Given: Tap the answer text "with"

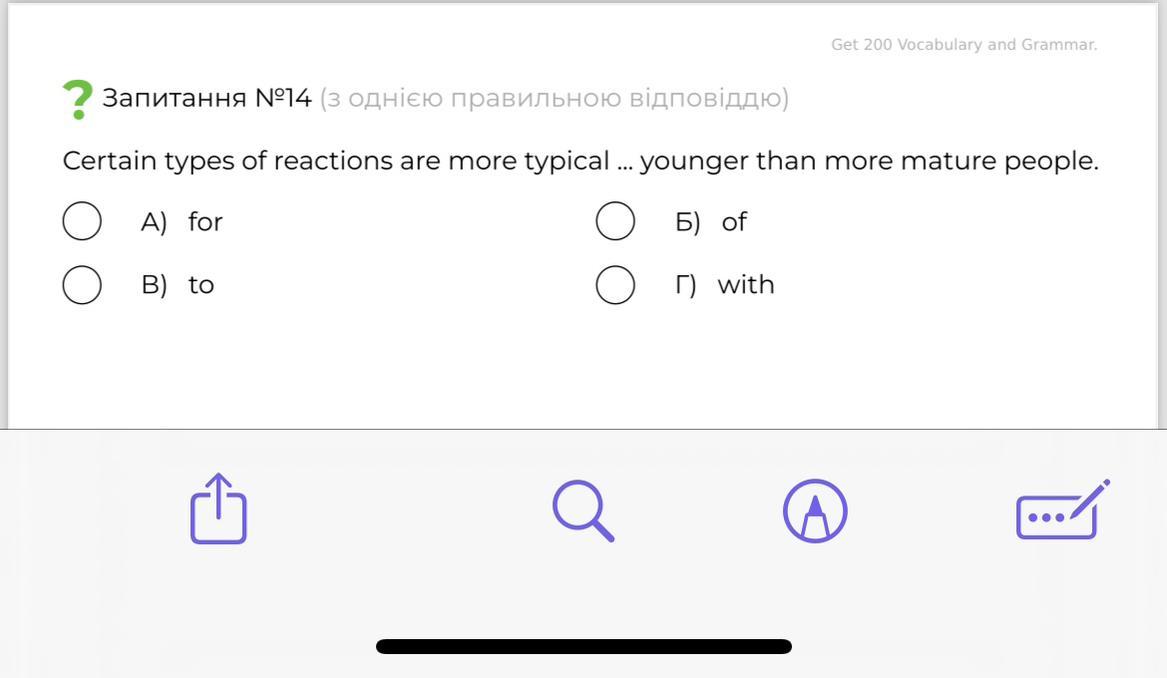Looking at the screenshot, I should point(746,285).
